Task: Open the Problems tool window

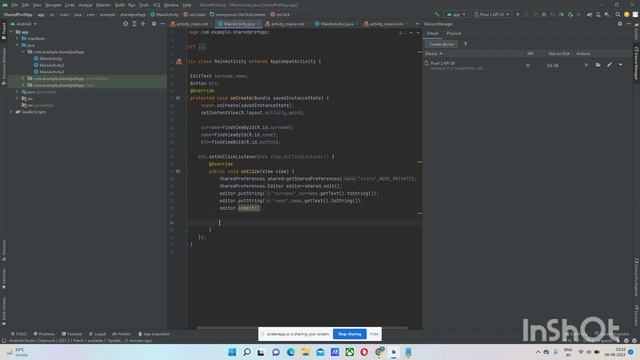Action: [44, 334]
